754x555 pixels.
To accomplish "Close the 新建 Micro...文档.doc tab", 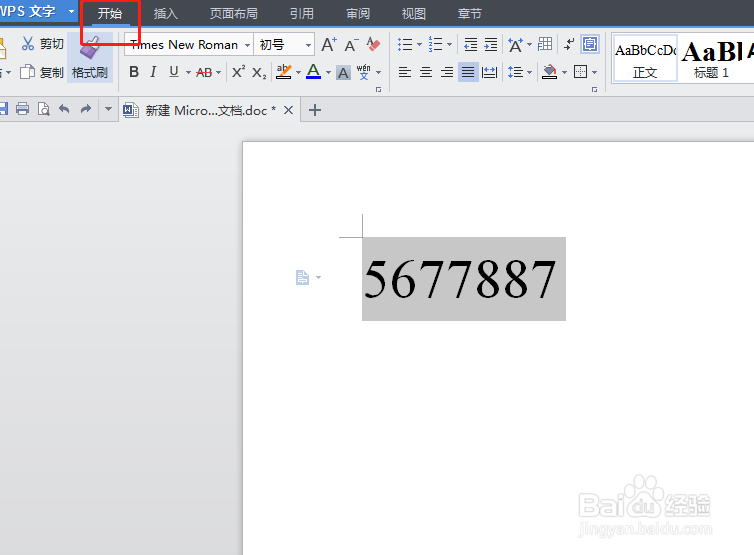I will (x=289, y=110).
